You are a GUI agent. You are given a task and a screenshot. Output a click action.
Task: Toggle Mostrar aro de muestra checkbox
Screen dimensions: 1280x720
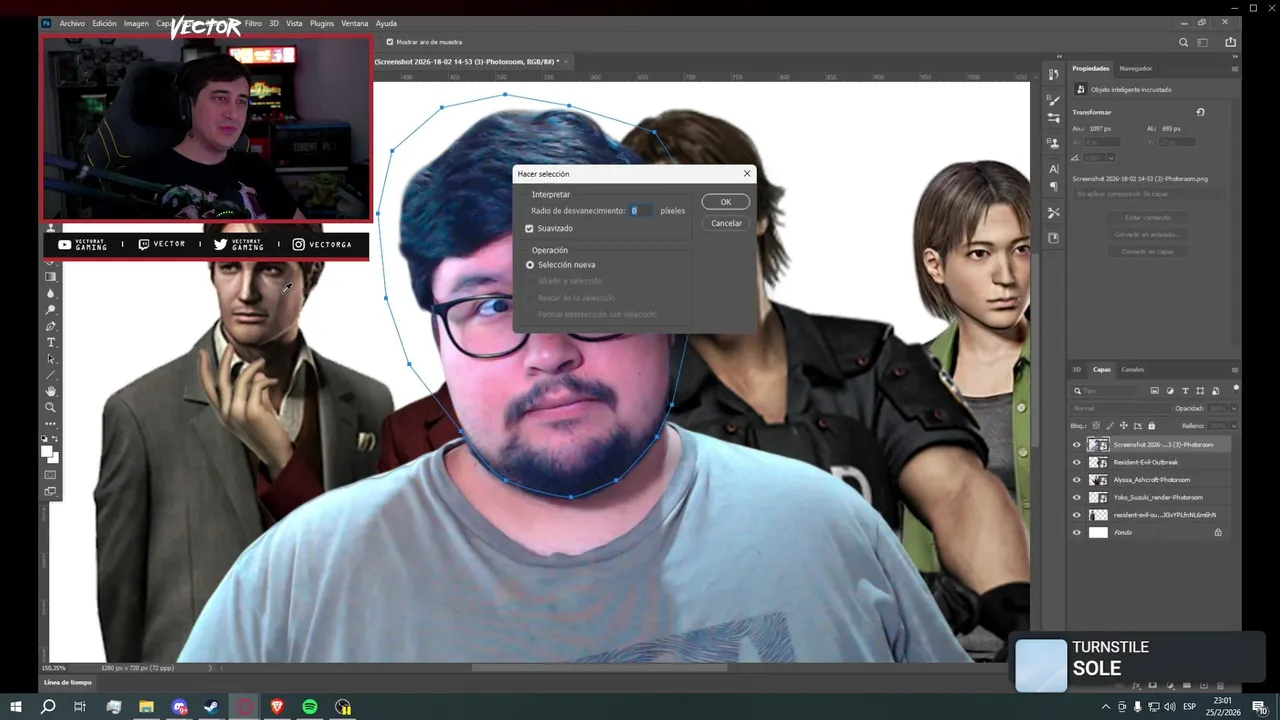[390, 42]
